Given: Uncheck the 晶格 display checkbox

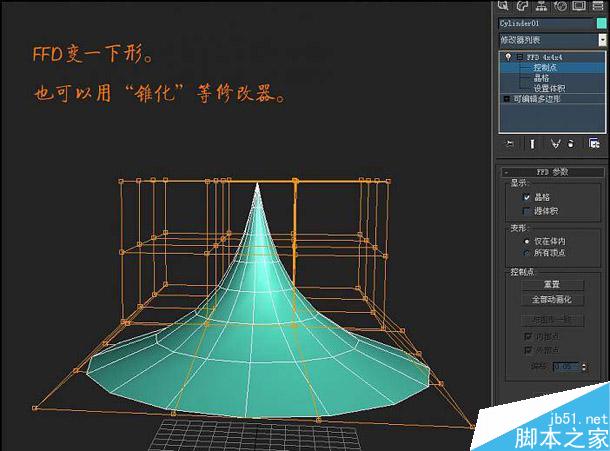Looking at the screenshot, I should (x=526, y=197).
